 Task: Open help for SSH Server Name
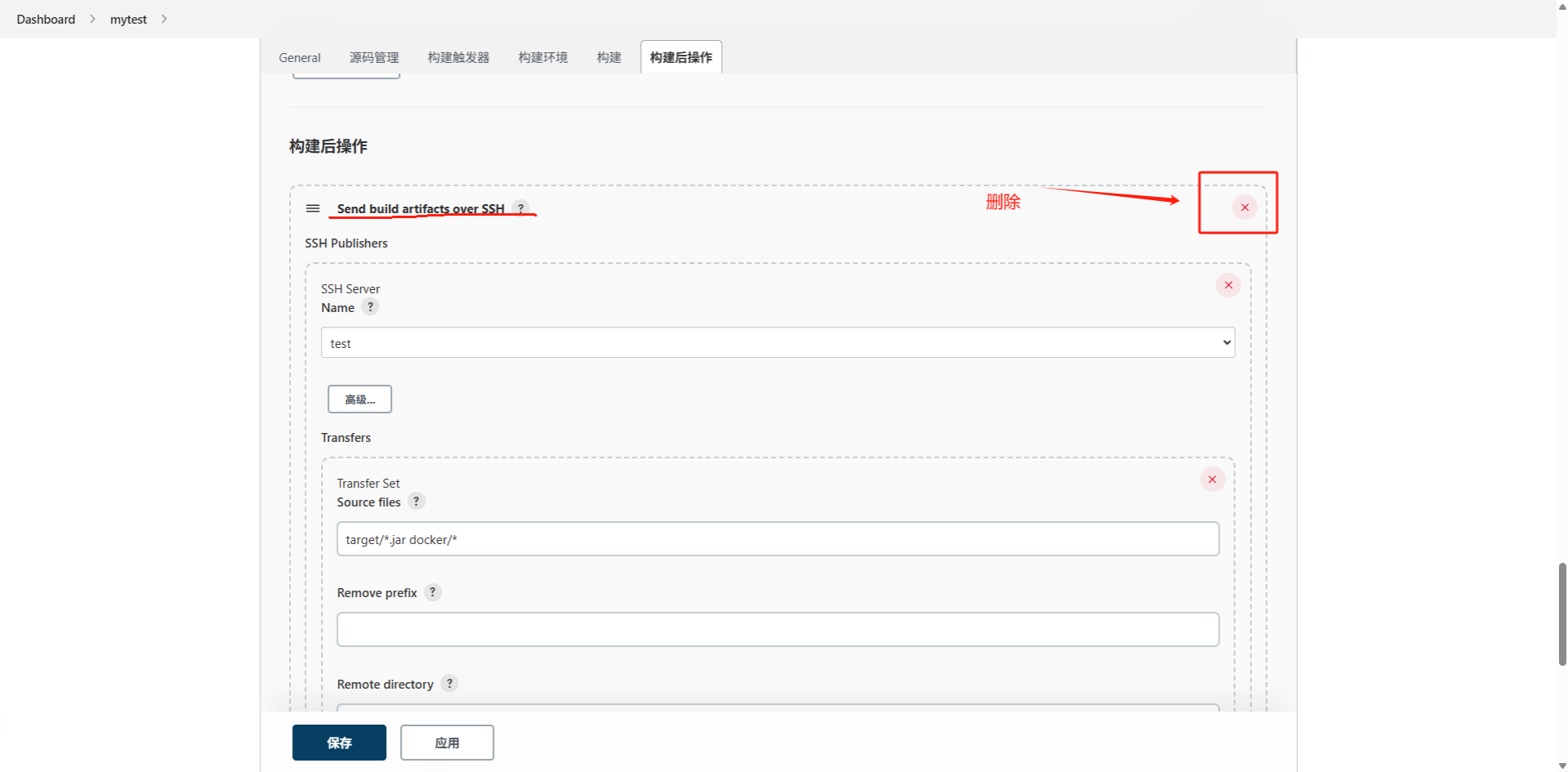370,307
